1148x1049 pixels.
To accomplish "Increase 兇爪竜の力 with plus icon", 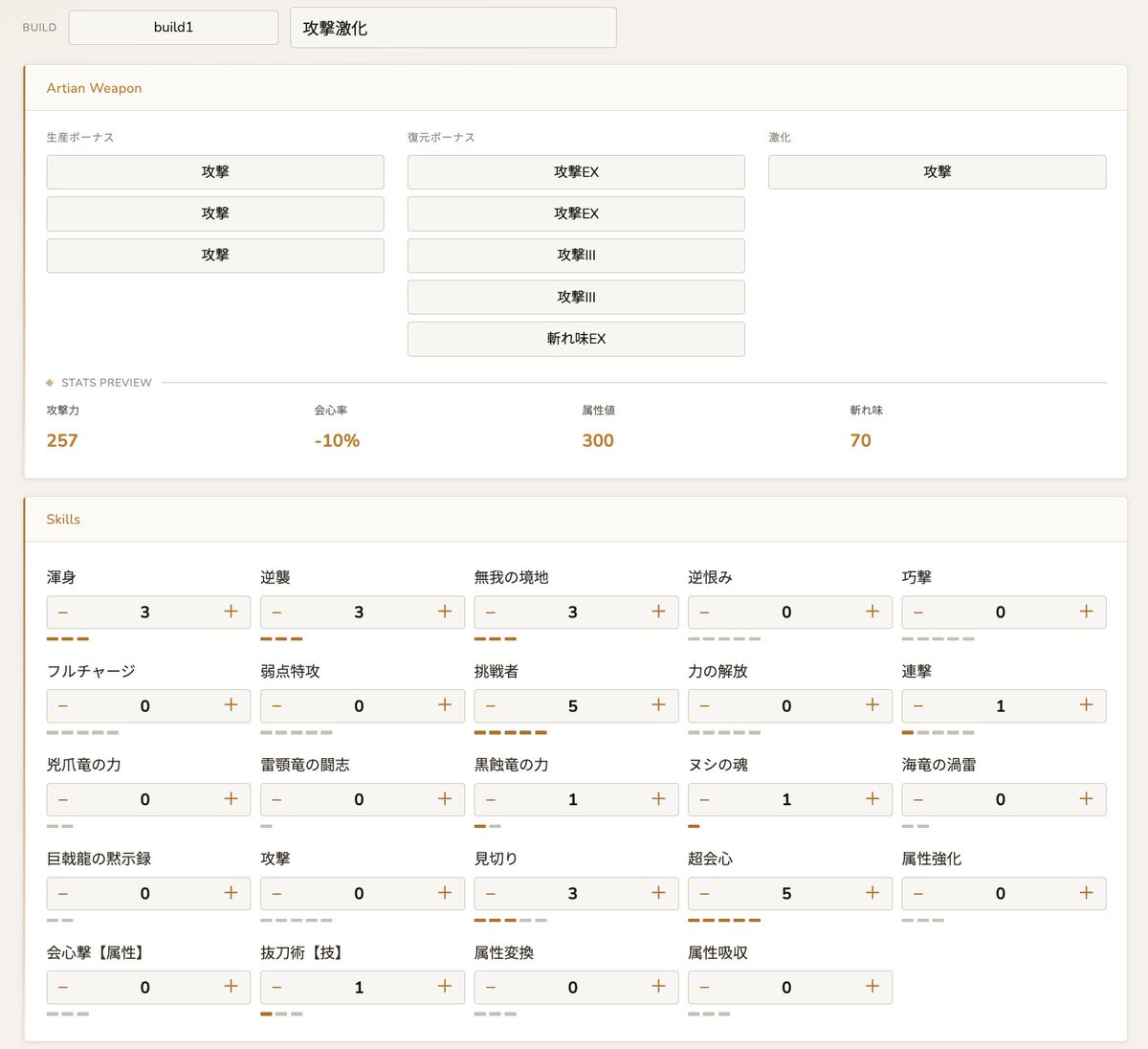I will [231, 799].
